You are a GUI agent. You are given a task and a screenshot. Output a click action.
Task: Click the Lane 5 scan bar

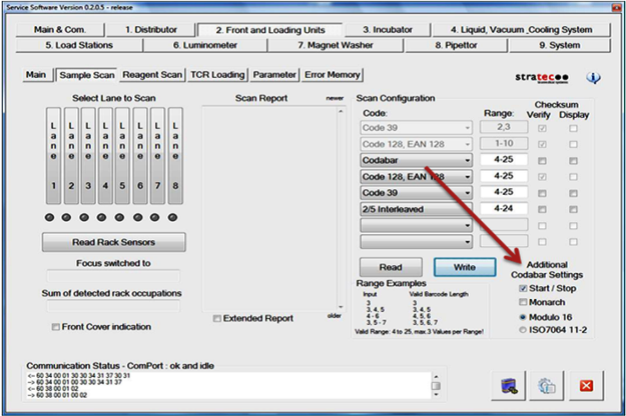(x=122, y=155)
